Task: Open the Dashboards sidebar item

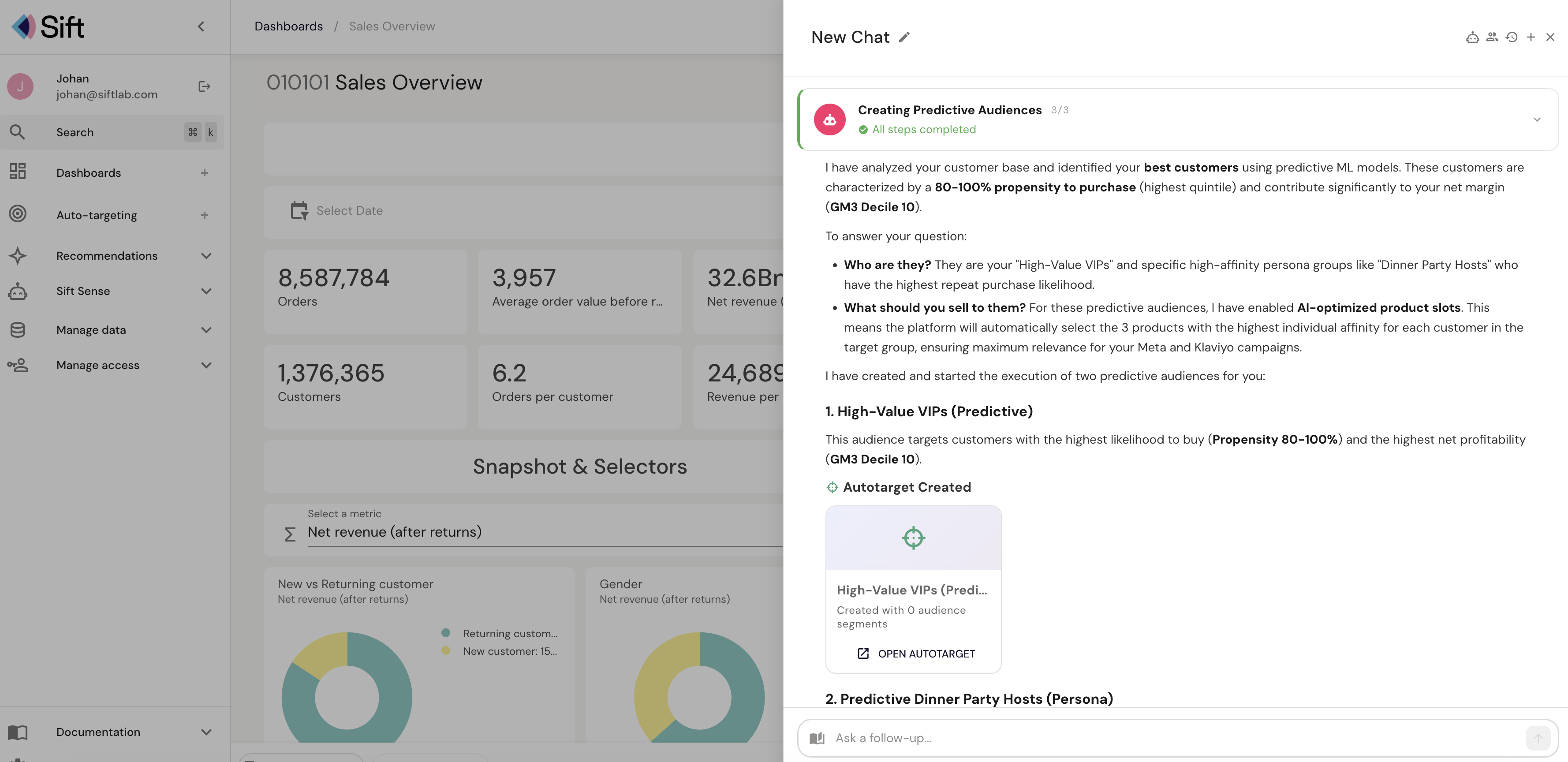Action: pyautogui.click(x=89, y=173)
